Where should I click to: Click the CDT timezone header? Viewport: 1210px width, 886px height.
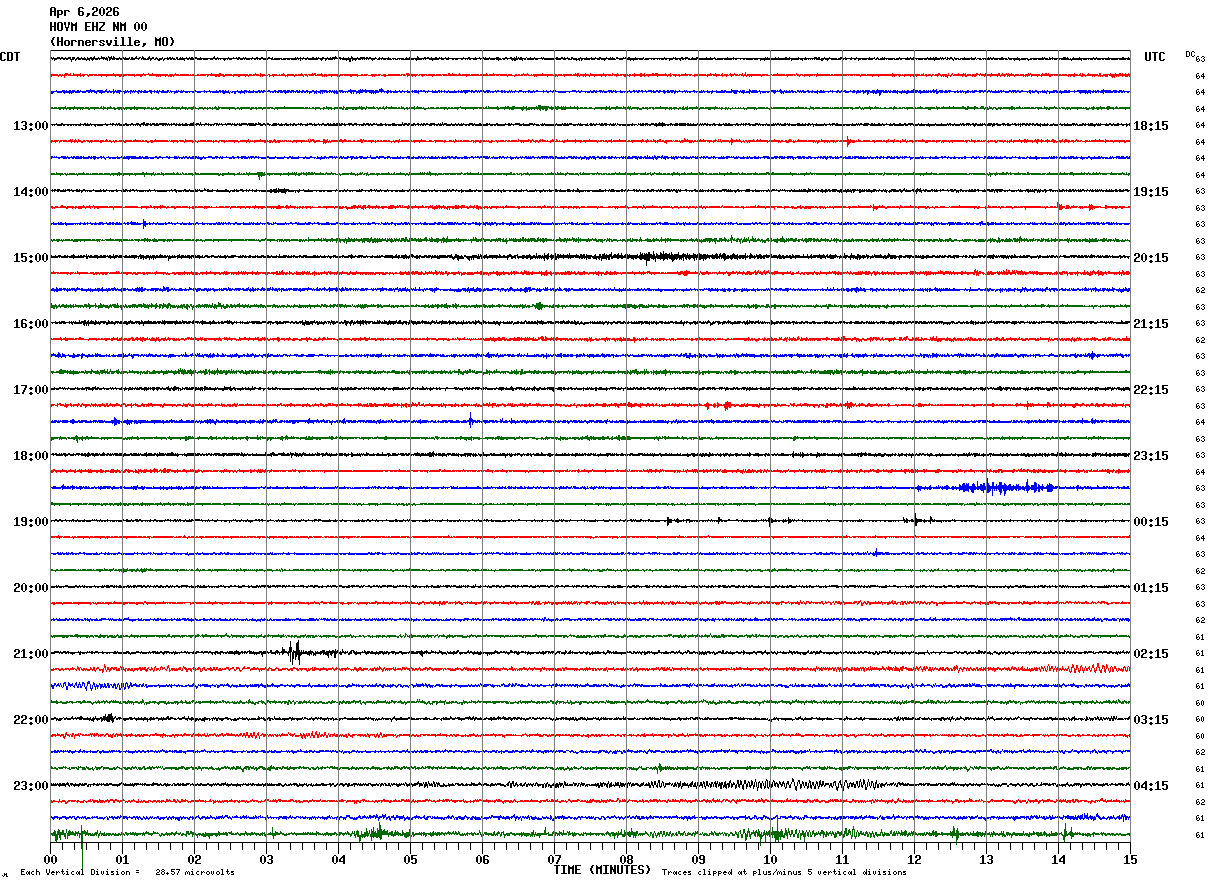point(10,57)
